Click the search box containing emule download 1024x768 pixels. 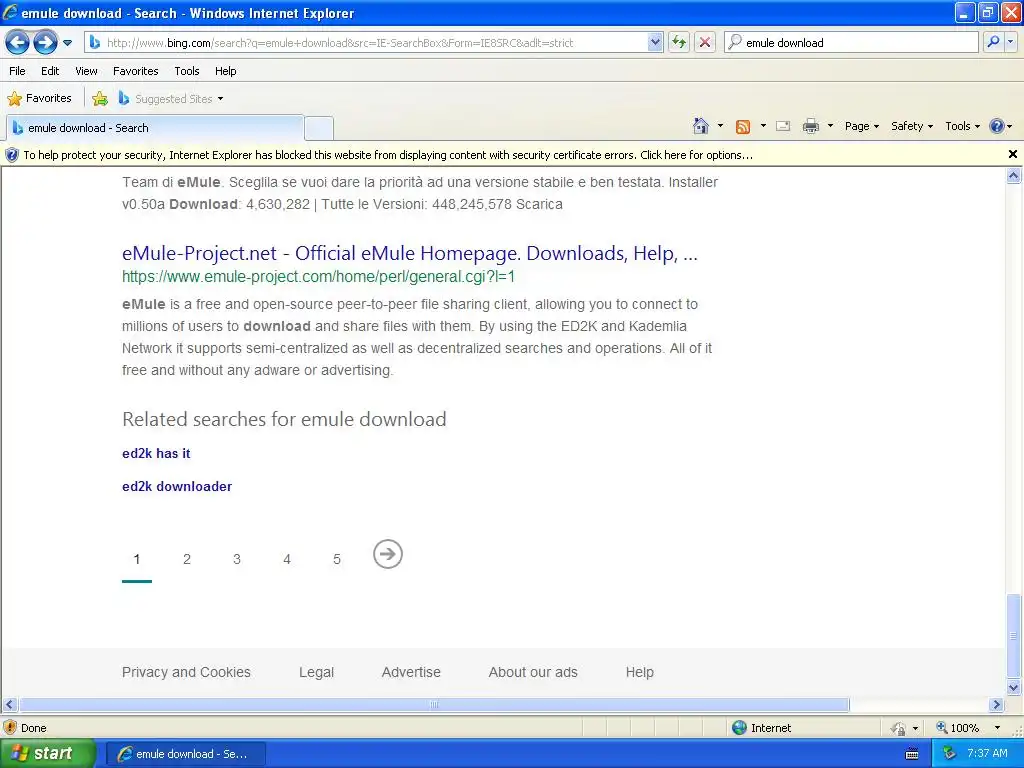coord(851,42)
